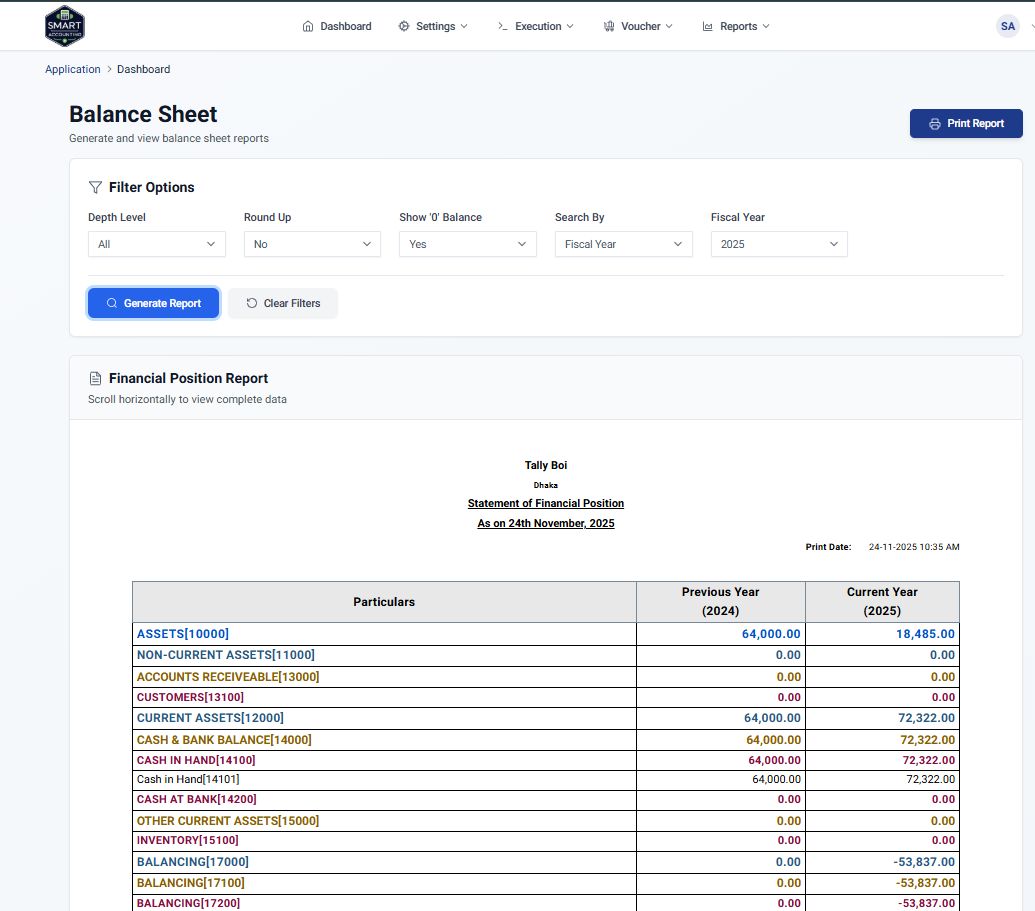Viewport: 1035px width, 911px height.
Task: Click the Clear Filters button
Action: point(283,303)
